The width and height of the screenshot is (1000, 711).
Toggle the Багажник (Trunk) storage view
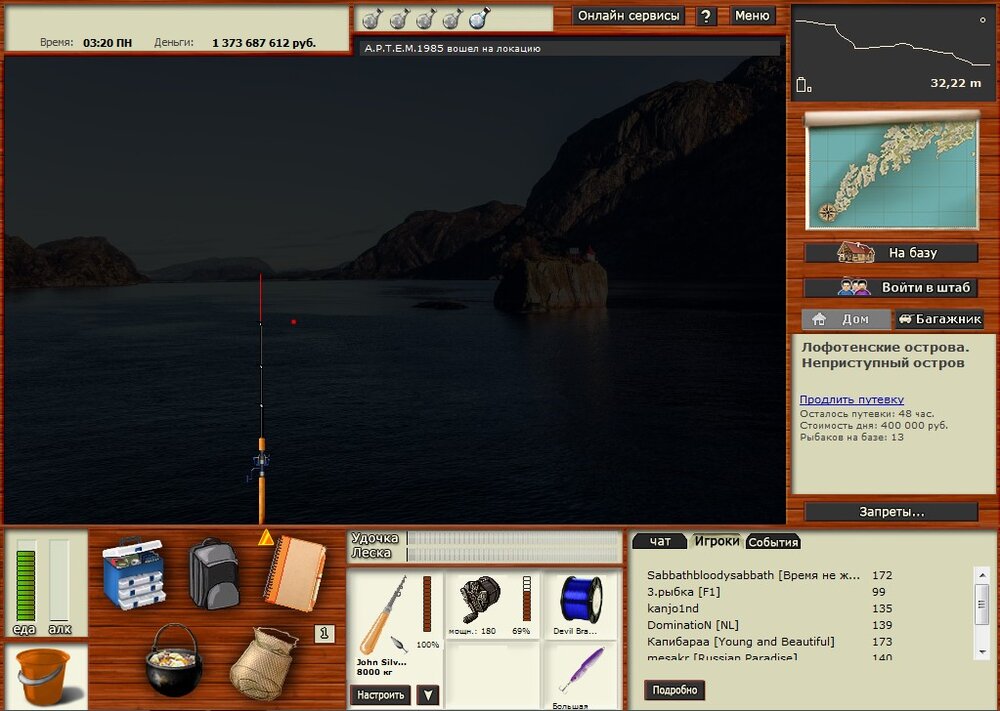[938, 319]
